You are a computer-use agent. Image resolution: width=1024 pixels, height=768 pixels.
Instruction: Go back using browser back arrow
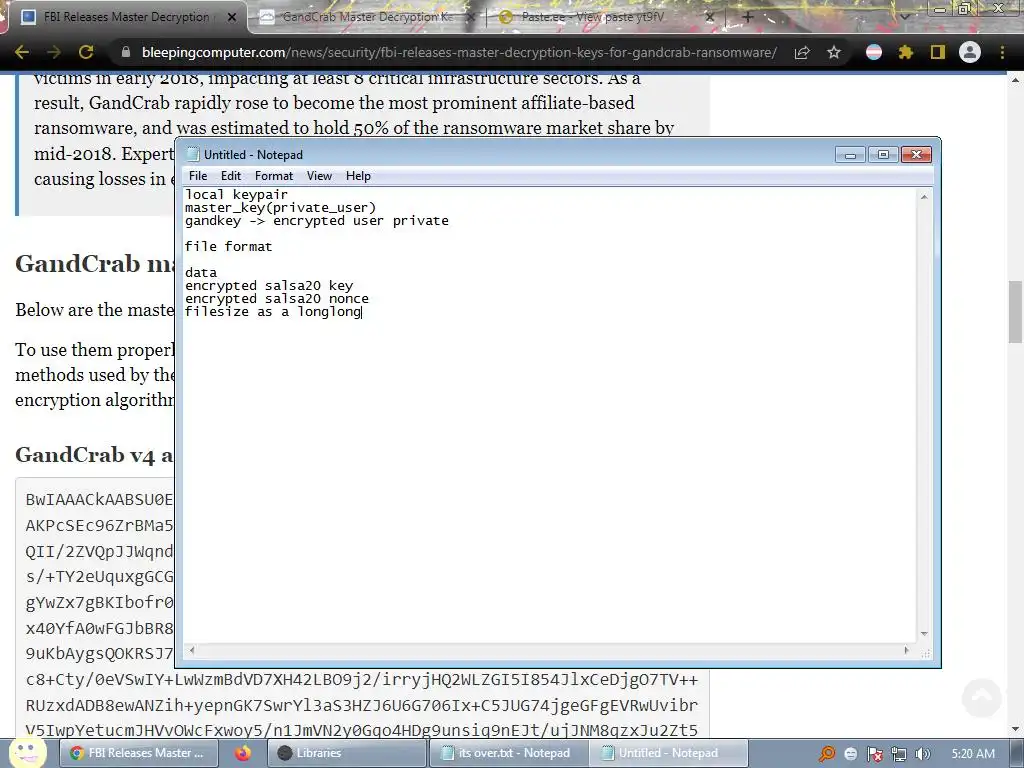point(22,52)
